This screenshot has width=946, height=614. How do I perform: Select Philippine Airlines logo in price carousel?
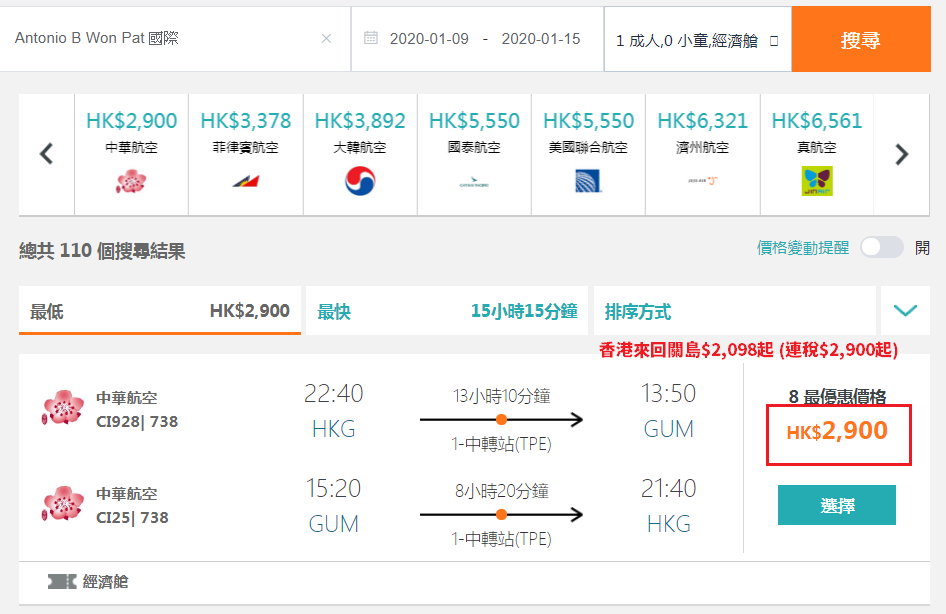(246, 180)
